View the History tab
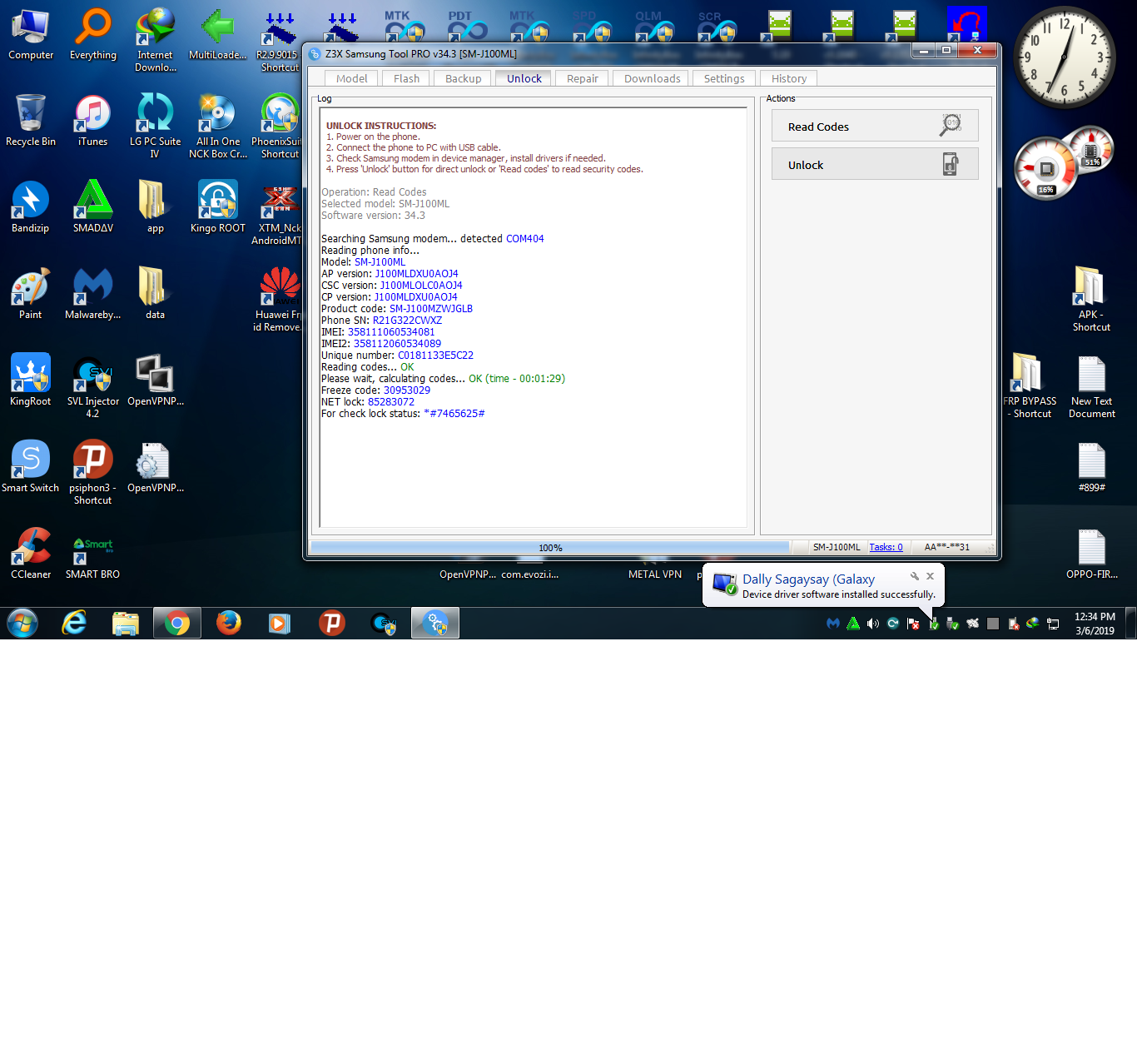The width and height of the screenshot is (1137, 1064). tap(789, 78)
